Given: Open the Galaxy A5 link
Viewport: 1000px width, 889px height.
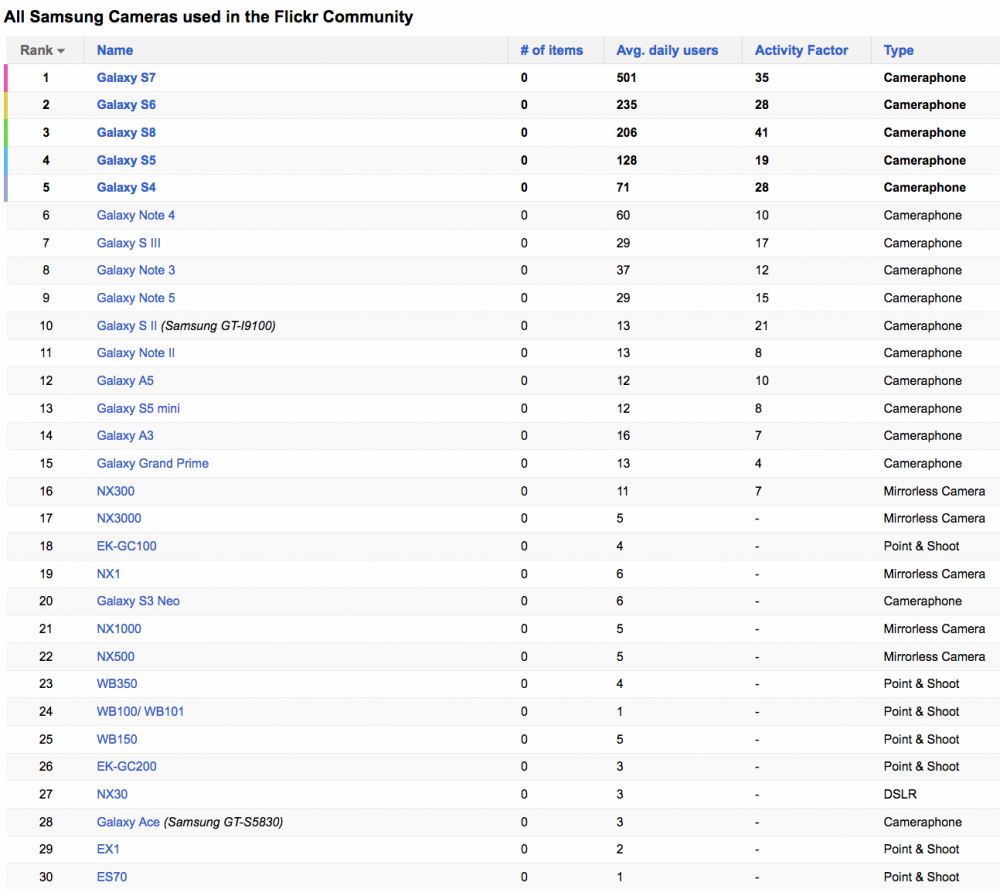Looking at the screenshot, I should click(x=125, y=381).
